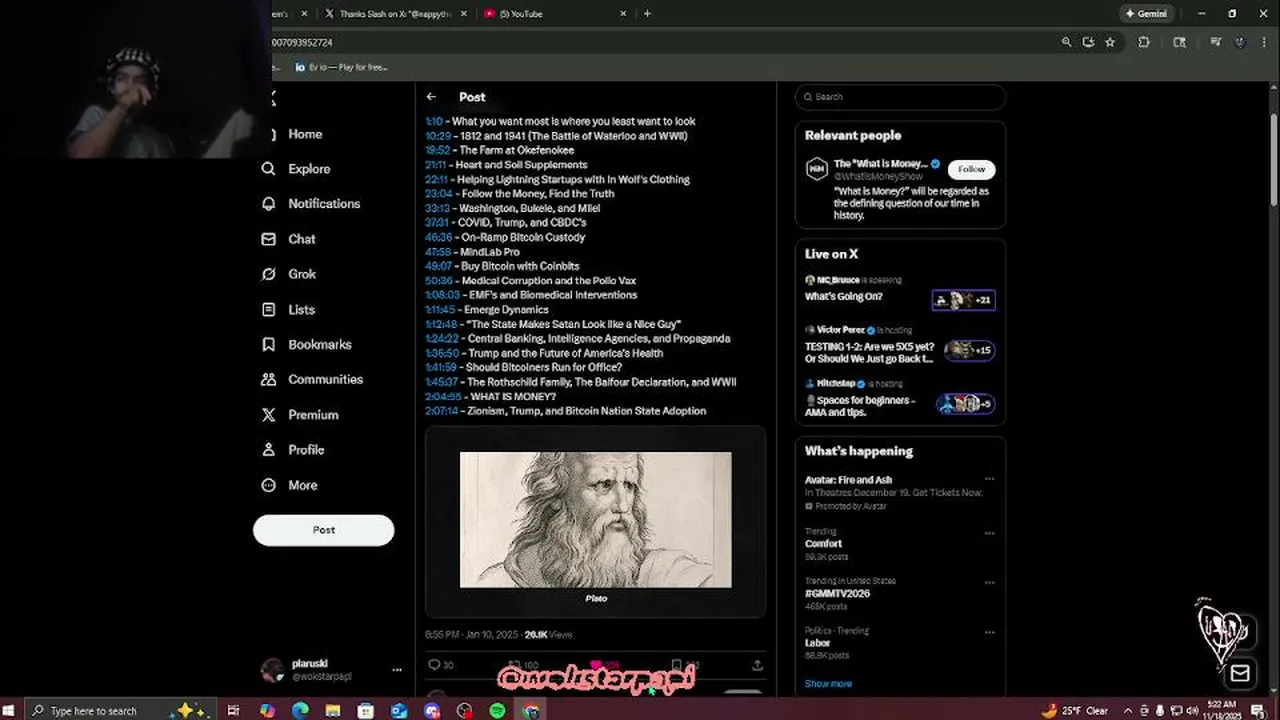Join MC_Bruce What's Going On space
Viewport: 1280px width, 720px height.
(900, 290)
